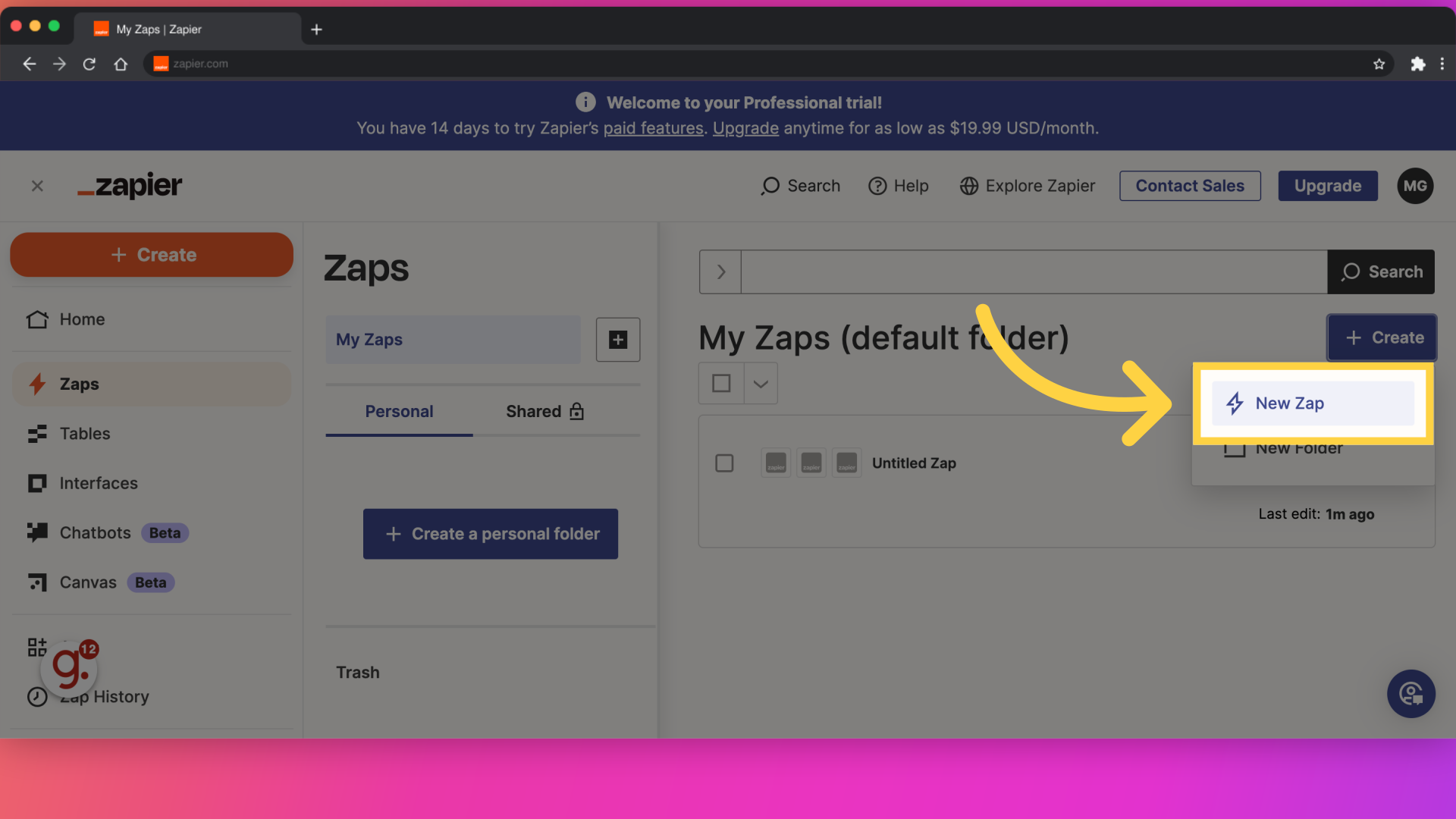Open Interfaces in the sidebar

point(152,483)
